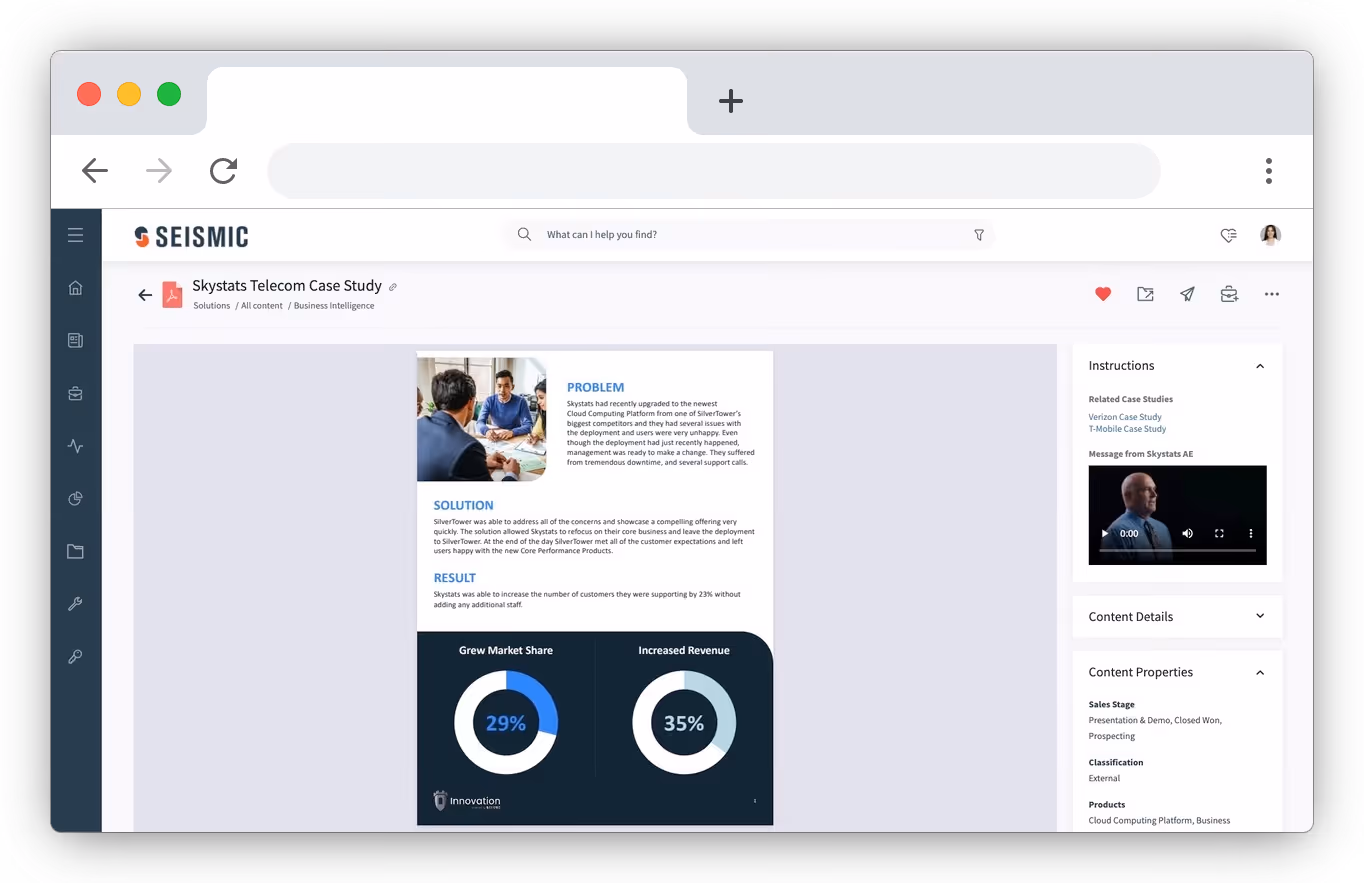The image size is (1364, 883).
Task: Click the Grew Market Share 29% chart
Action: [x=506, y=722]
